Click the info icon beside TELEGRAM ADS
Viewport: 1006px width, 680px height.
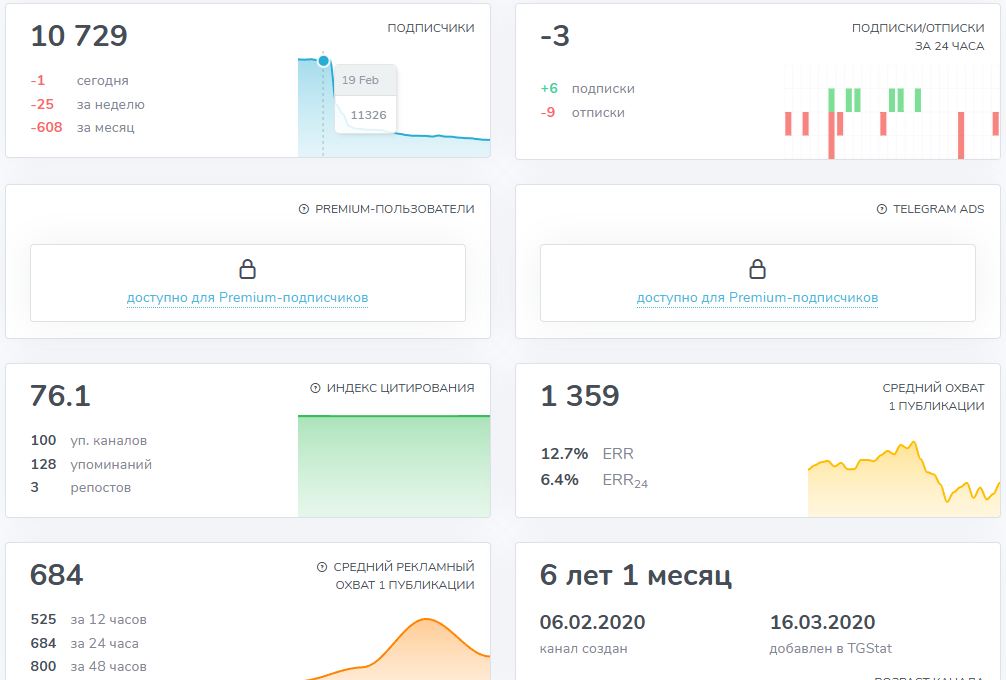[882, 209]
